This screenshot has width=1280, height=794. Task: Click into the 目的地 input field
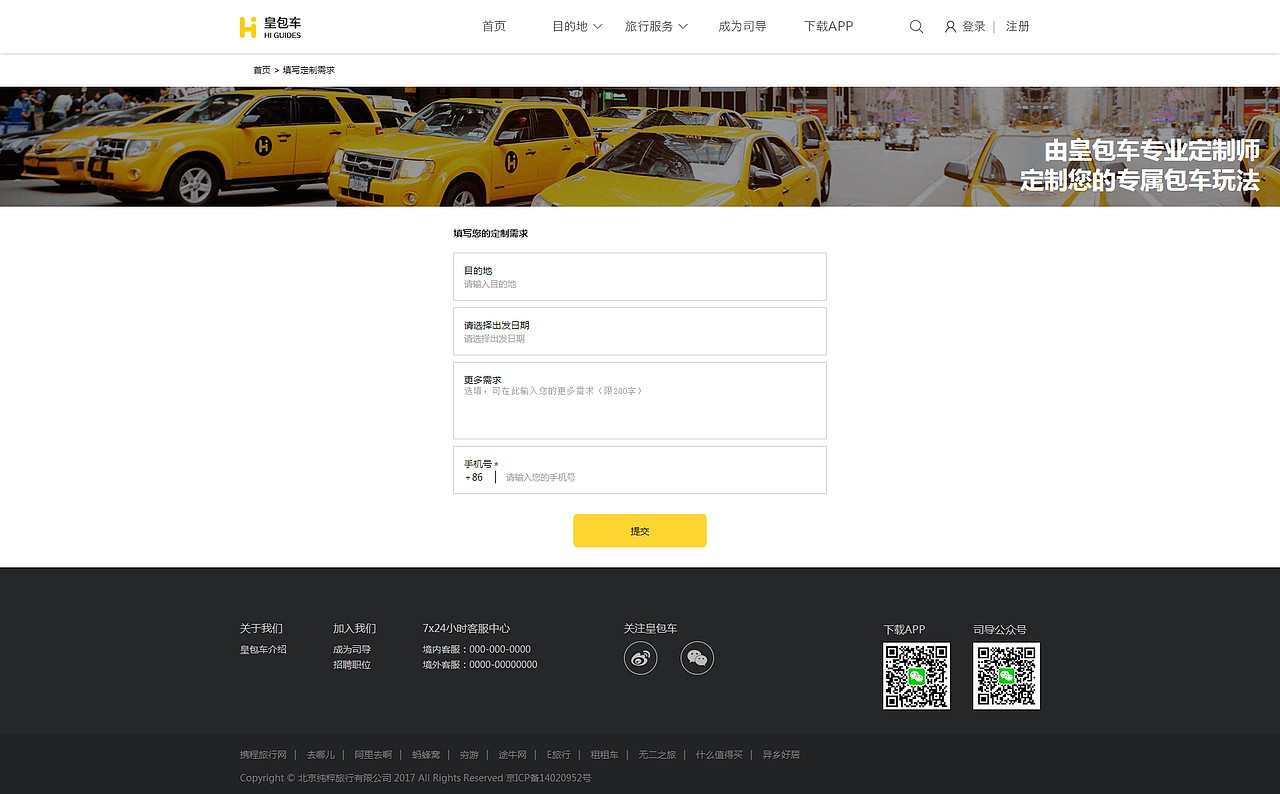click(x=640, y=277)
